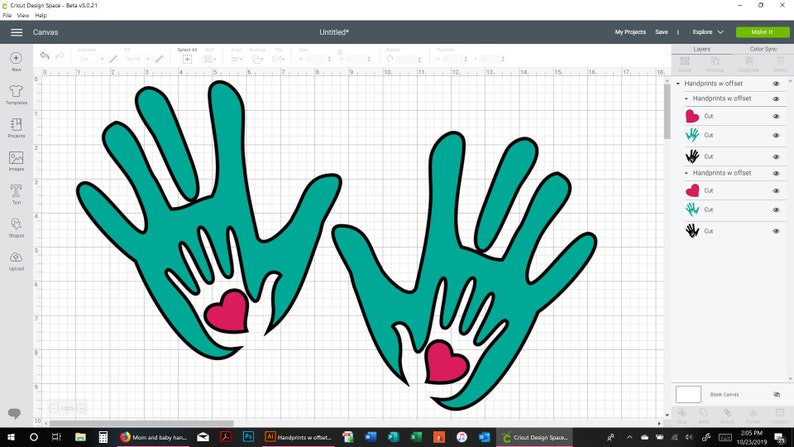Screen dimensions: 794x447
Task: Open the Templates panel
Action: (16, 91)
